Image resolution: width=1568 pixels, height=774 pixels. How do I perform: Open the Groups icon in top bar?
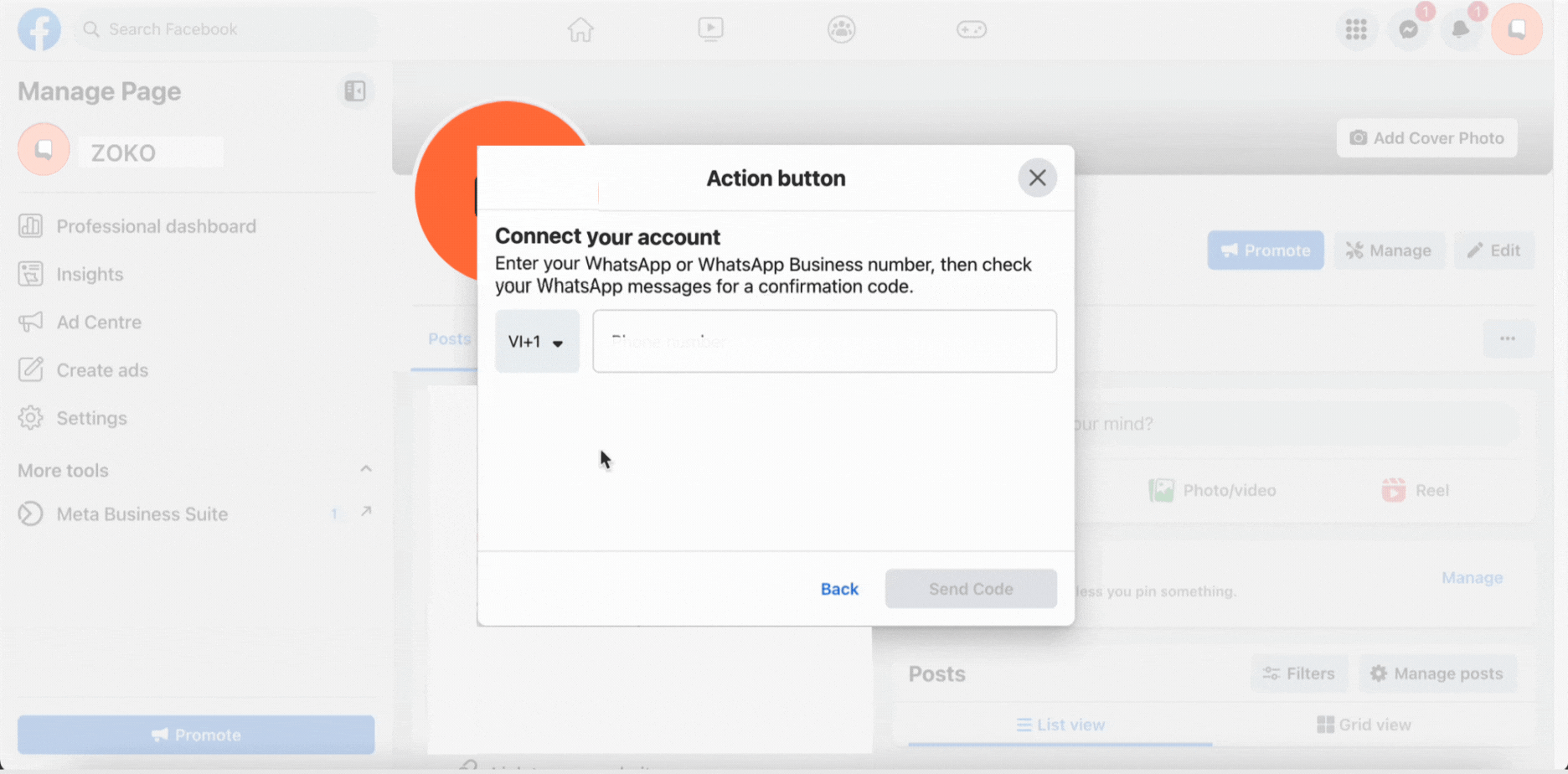click(x=841, y=29)
